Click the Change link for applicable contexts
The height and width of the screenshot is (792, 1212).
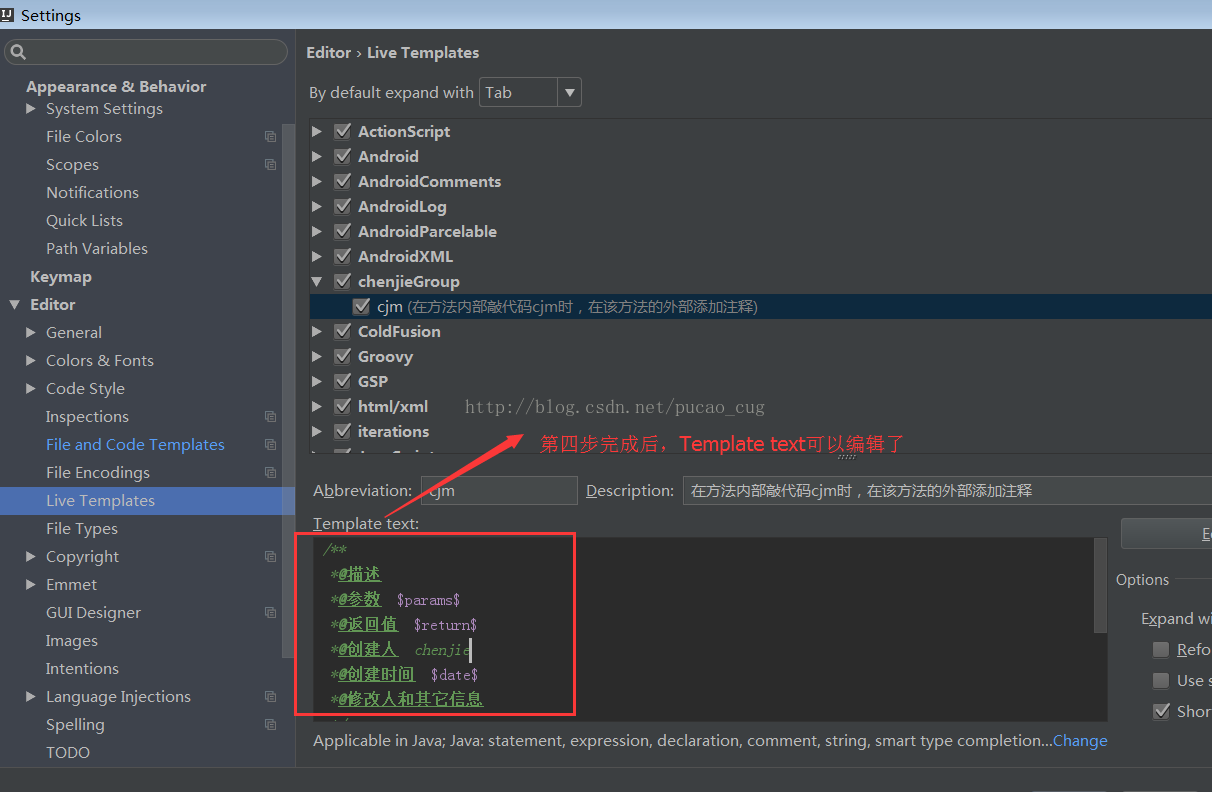pos(1080,740)
